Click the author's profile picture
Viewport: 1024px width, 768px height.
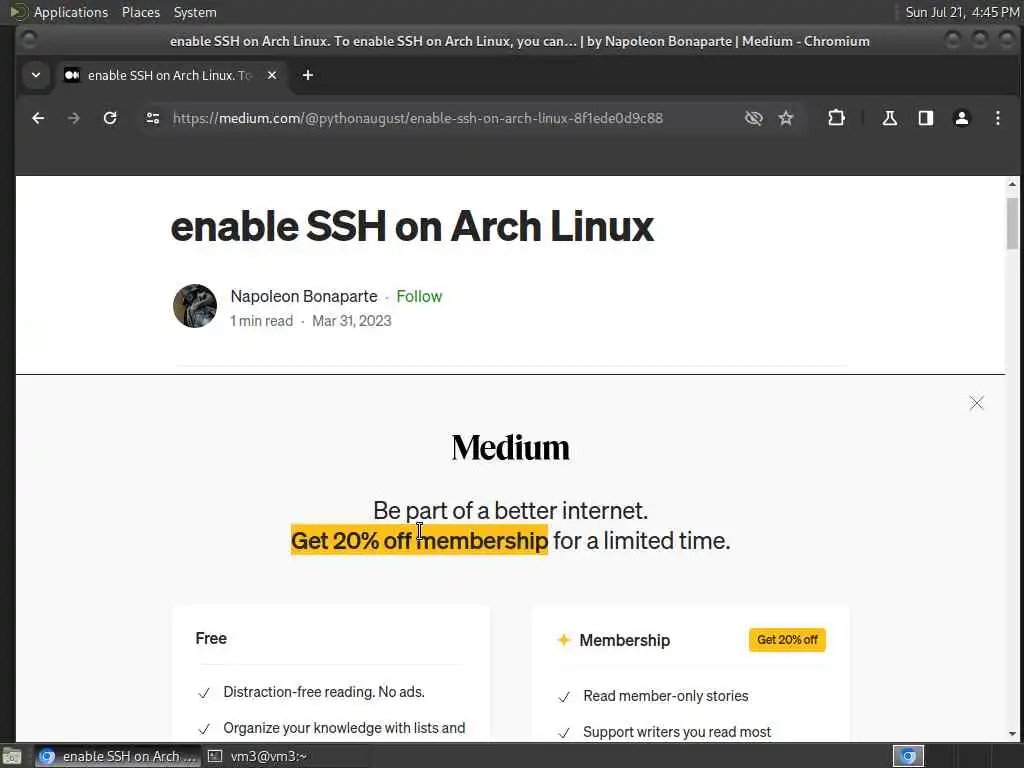pyautogui.click(x=195, y=306)
